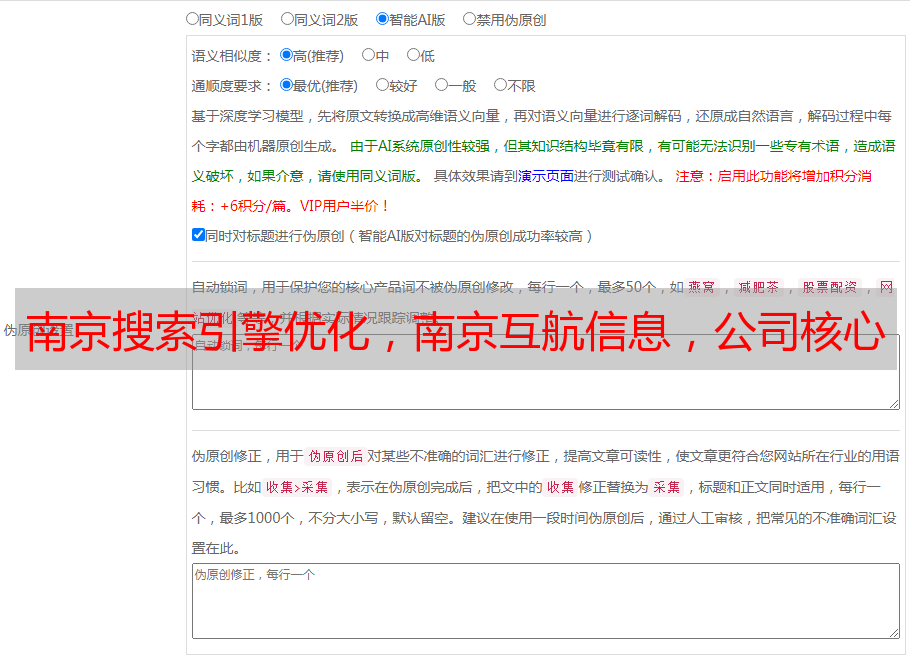Click the 减肥茶 example tag
Screen dimensions: 911x658
click(758, 287)
